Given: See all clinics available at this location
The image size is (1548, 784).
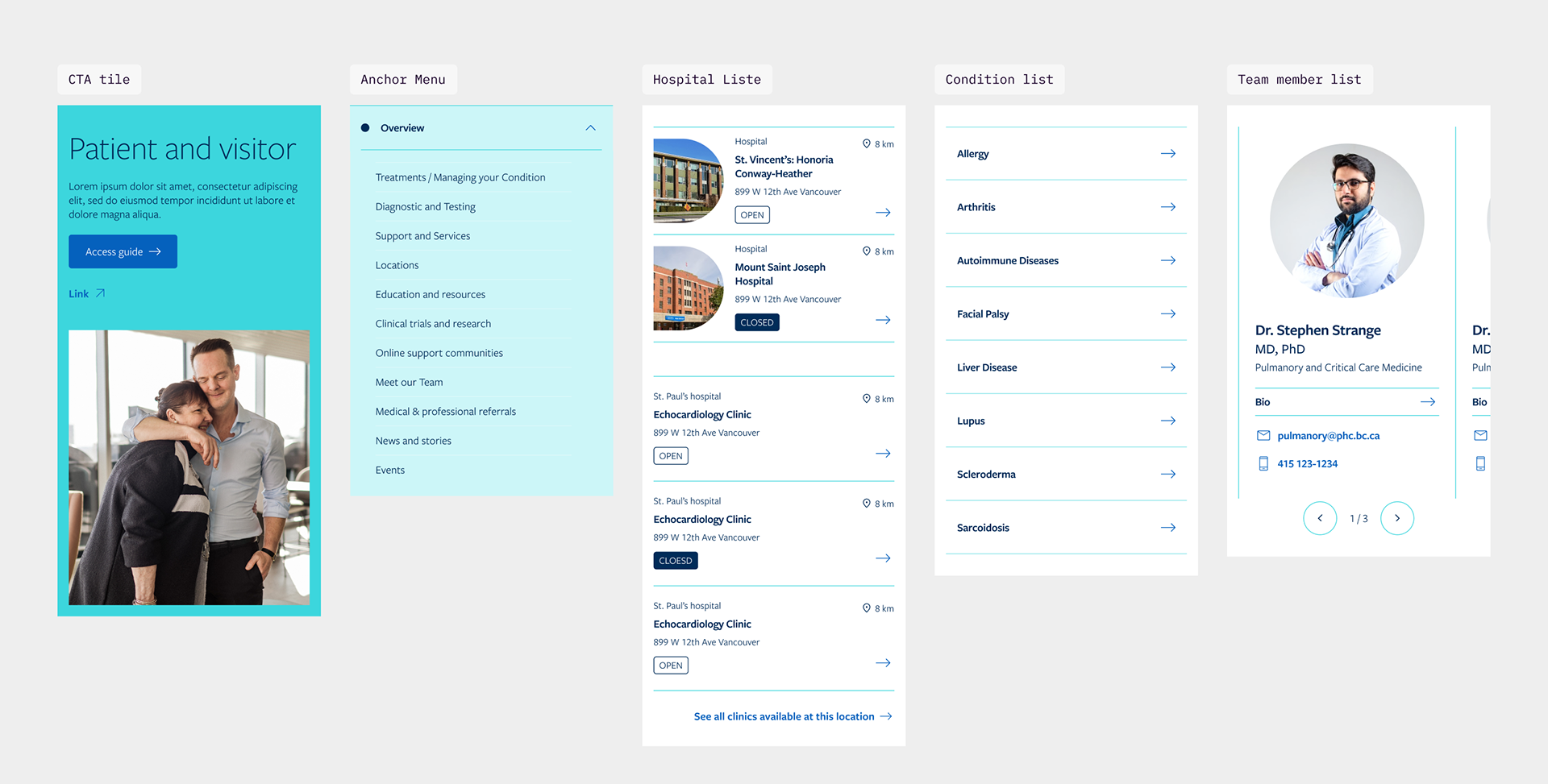Looking at the screenshot, I should (x=784, y=716).
